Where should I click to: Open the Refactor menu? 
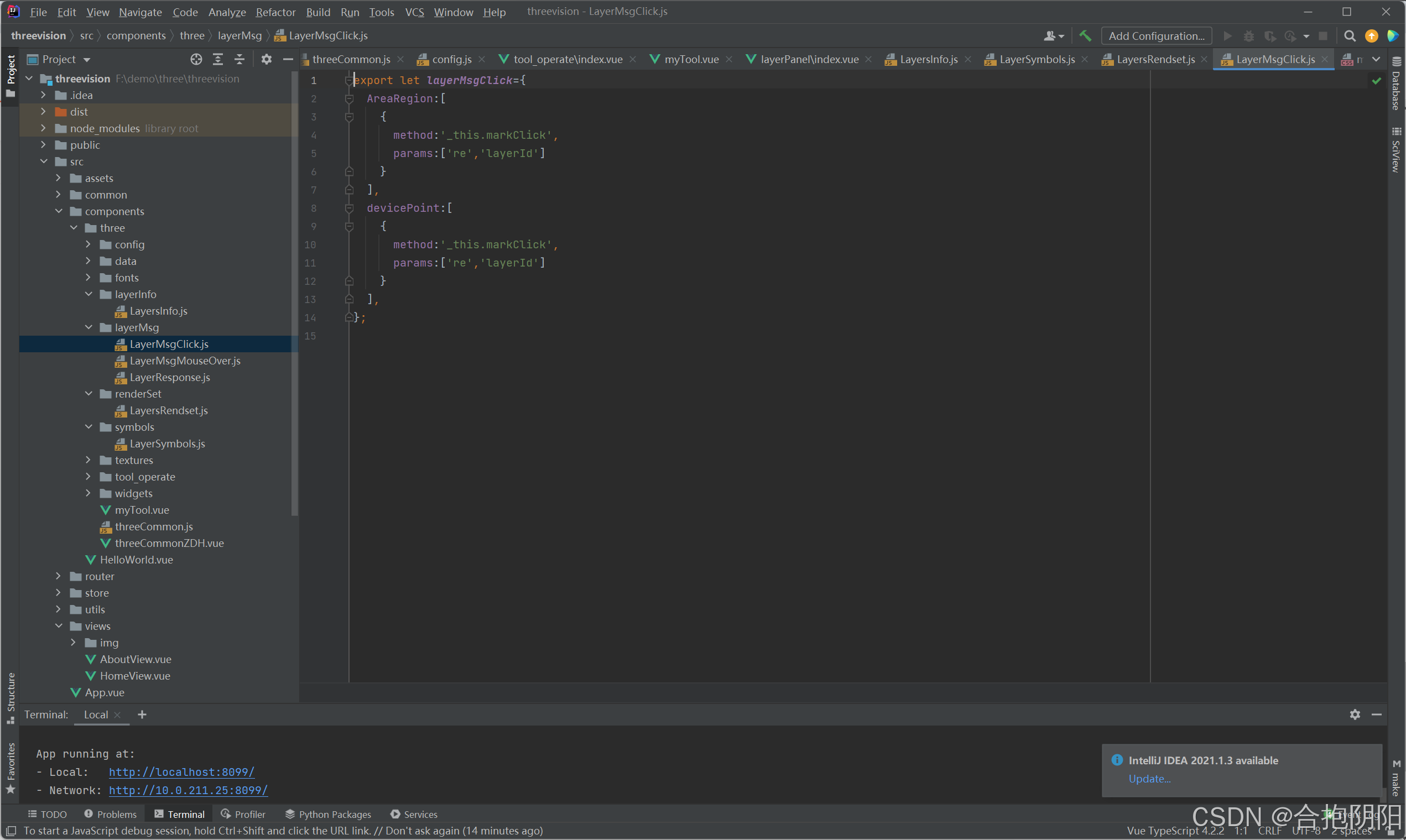275,12
